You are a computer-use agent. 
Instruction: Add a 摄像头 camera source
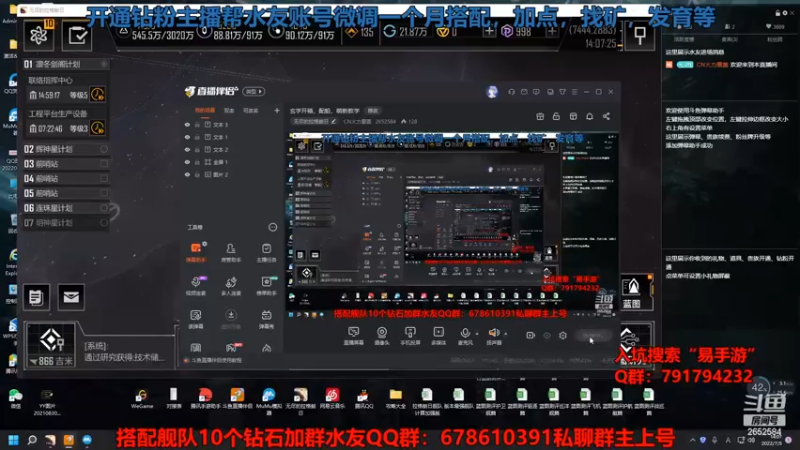point(382,336)
